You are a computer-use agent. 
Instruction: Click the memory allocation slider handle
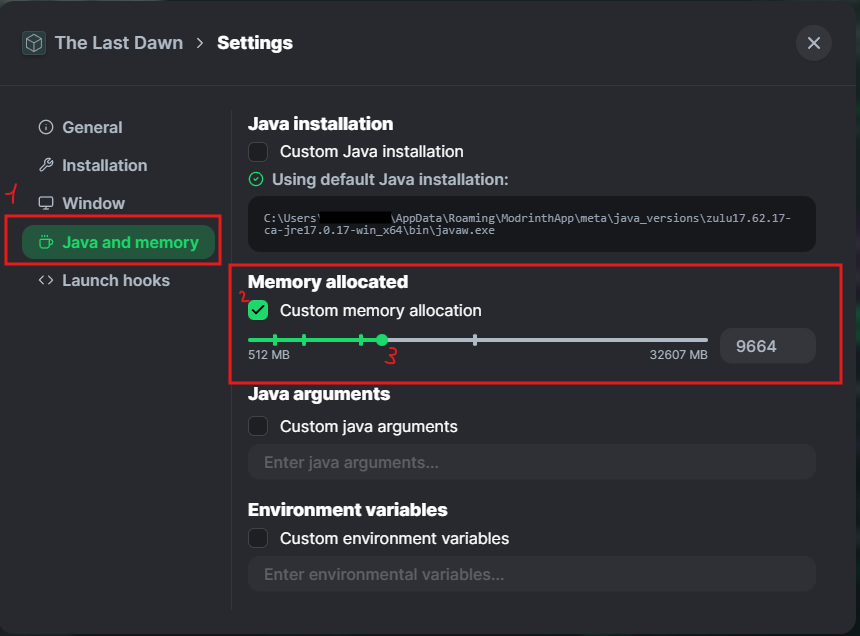tap(382, 340)
